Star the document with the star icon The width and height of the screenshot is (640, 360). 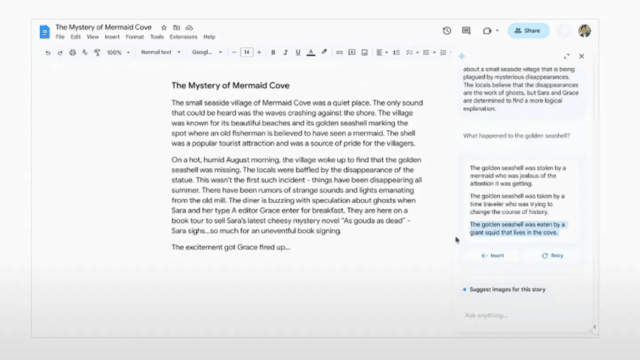(164, 27)
